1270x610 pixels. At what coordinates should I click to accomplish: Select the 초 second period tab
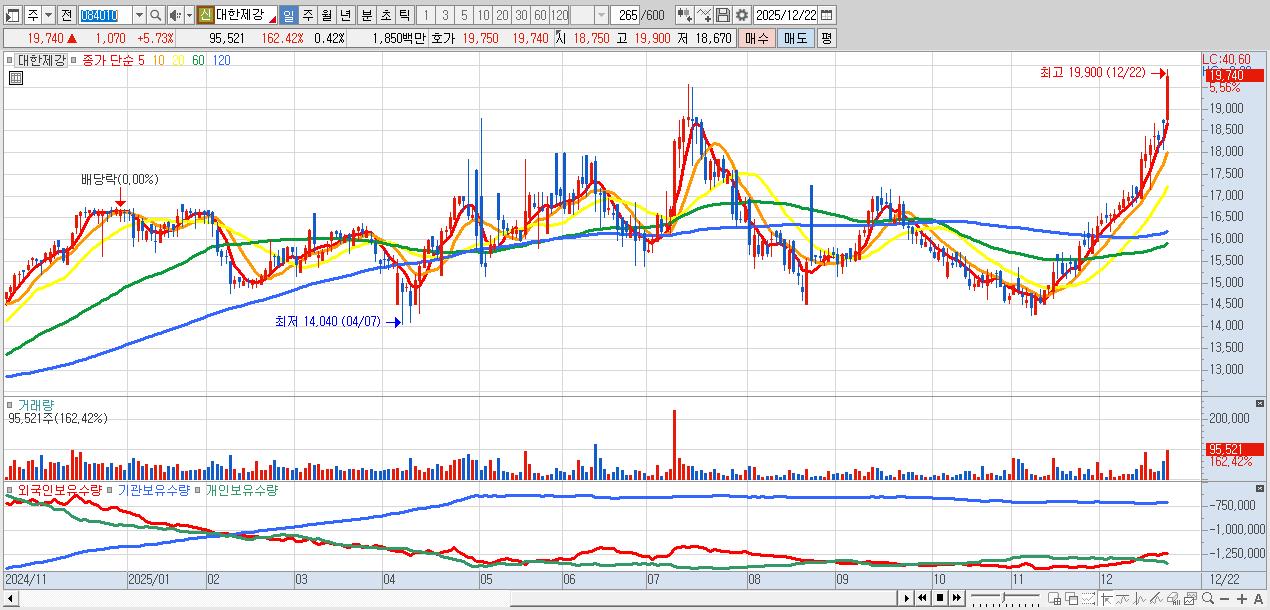click(385, 15)
